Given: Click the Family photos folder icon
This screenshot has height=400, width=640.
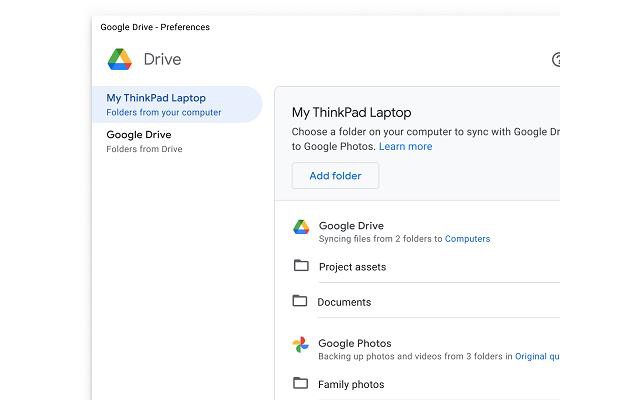Looking at the screenshot, I should coord(301,383).
